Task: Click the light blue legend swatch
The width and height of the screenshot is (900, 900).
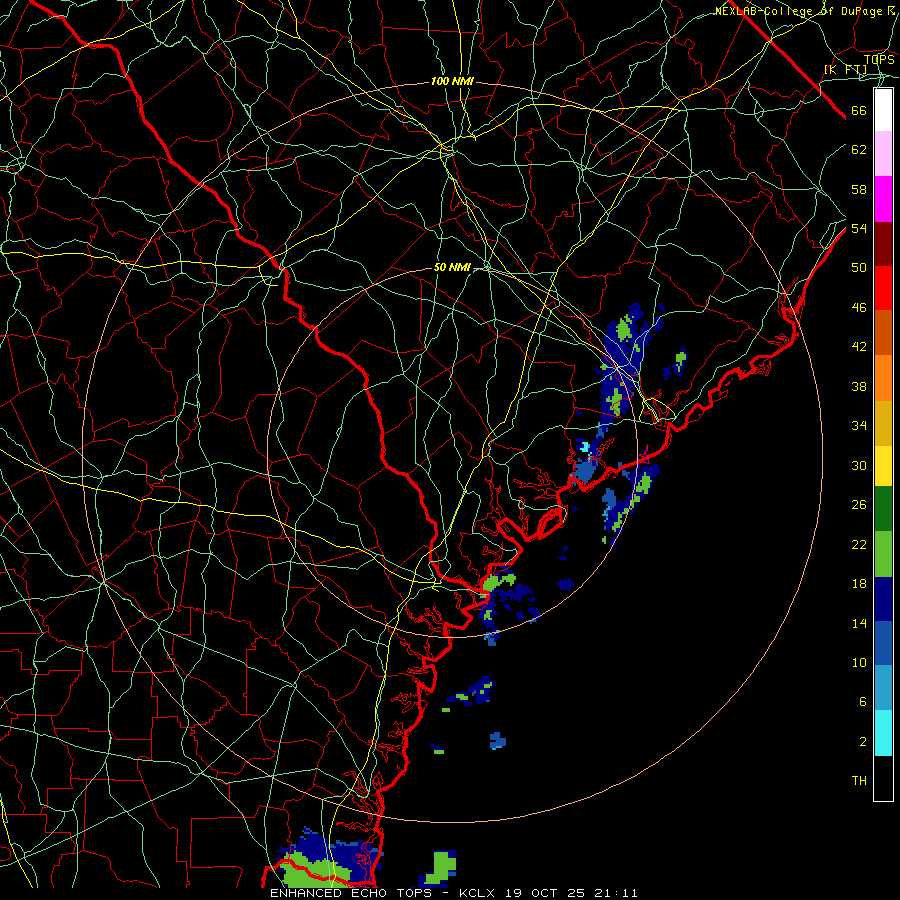Action: pos(883,688)
